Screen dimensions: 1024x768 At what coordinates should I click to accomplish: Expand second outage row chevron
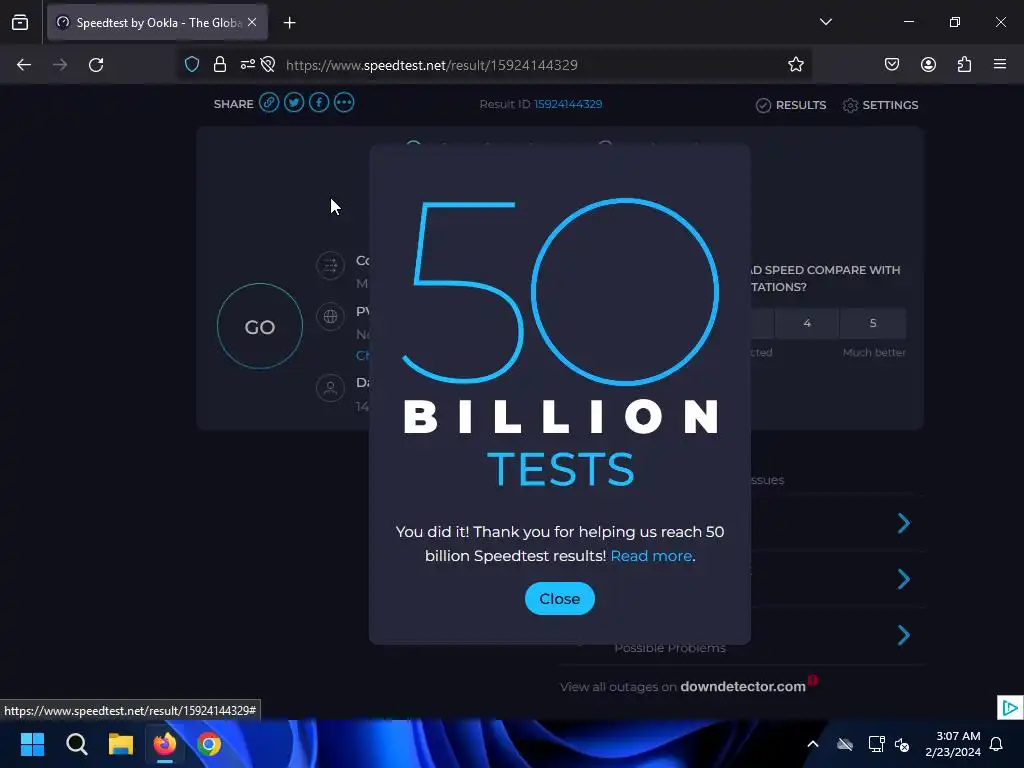tap(904, 579)
